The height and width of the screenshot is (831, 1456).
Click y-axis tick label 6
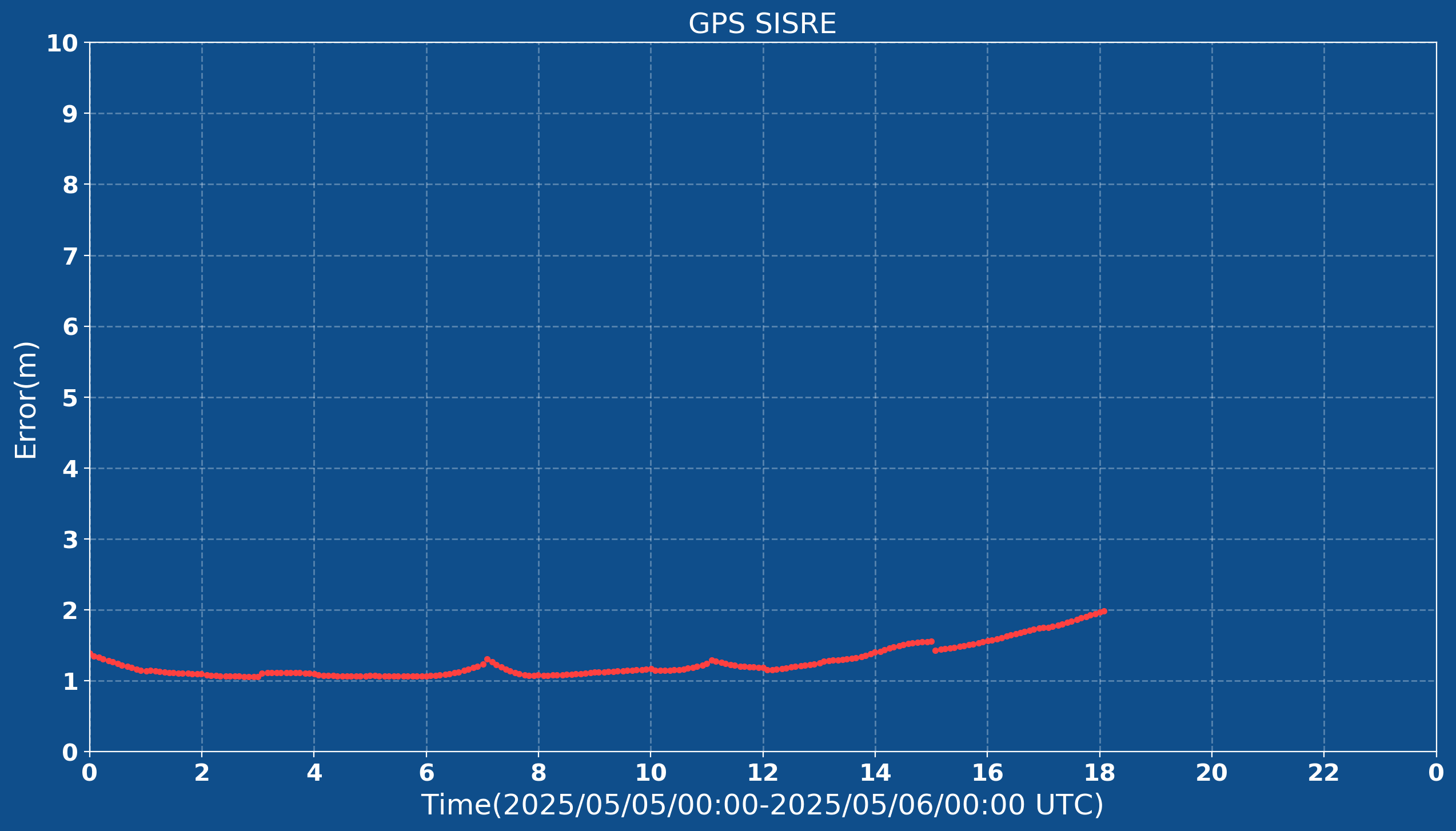pos(70,327)
